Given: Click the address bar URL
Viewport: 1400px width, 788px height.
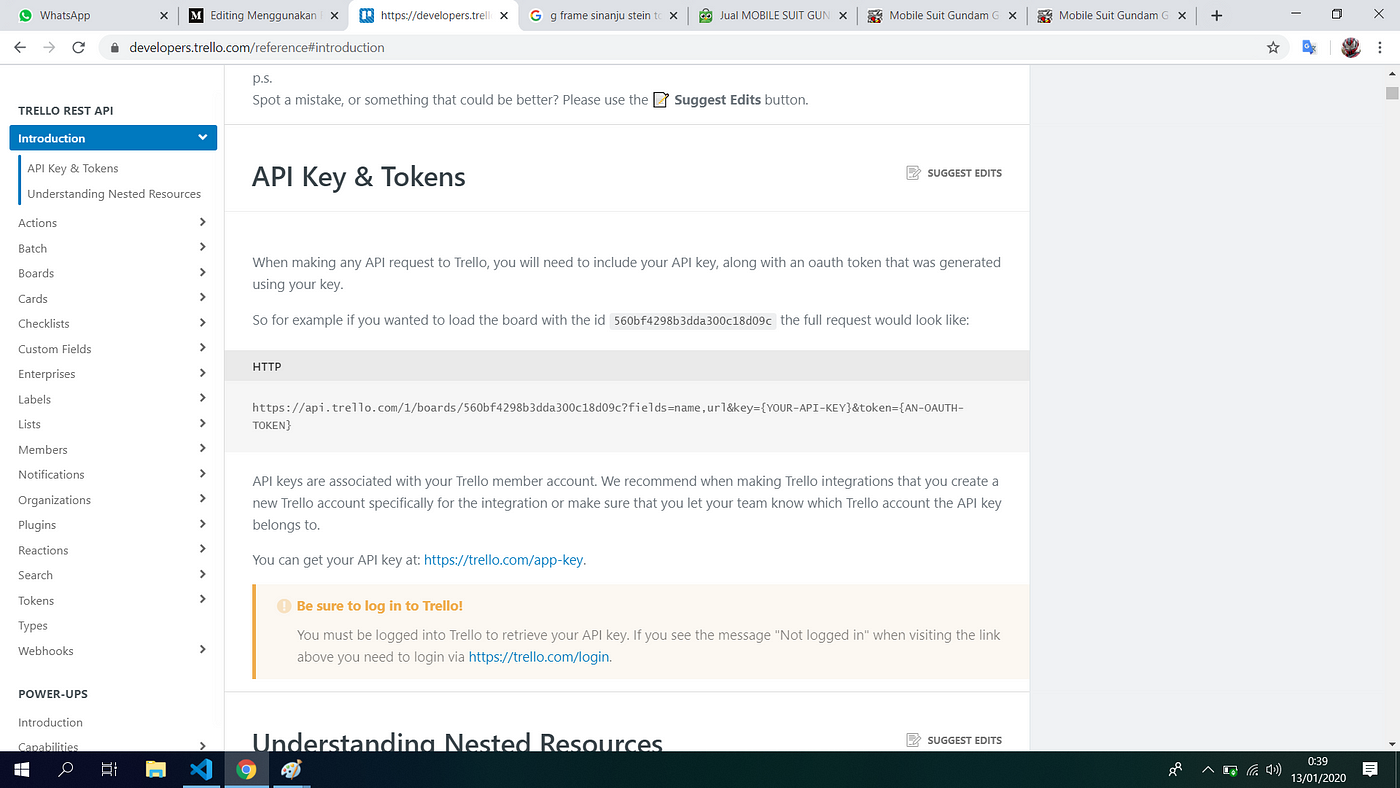Looking at the screenshot, I should (257, 47).
